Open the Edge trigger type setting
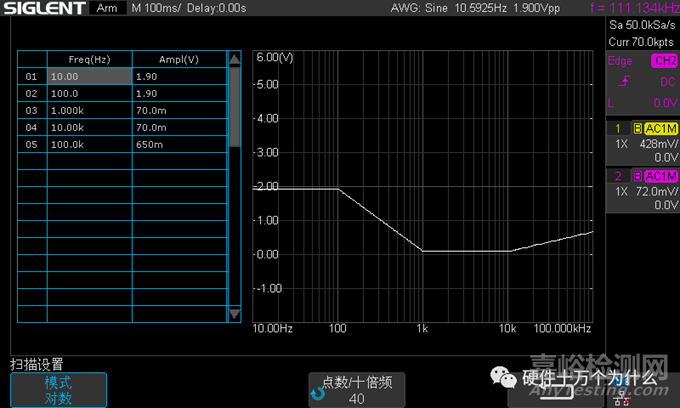 (x=620, y=61)
